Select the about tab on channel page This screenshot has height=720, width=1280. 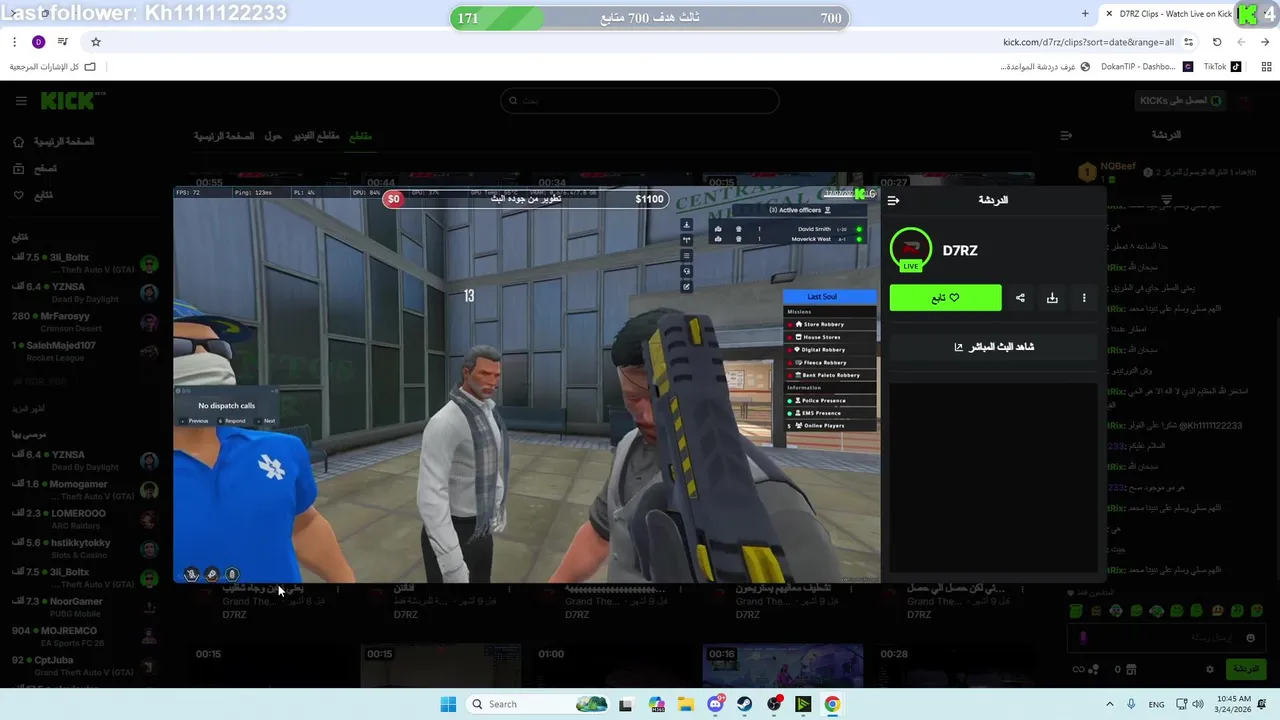273,136
